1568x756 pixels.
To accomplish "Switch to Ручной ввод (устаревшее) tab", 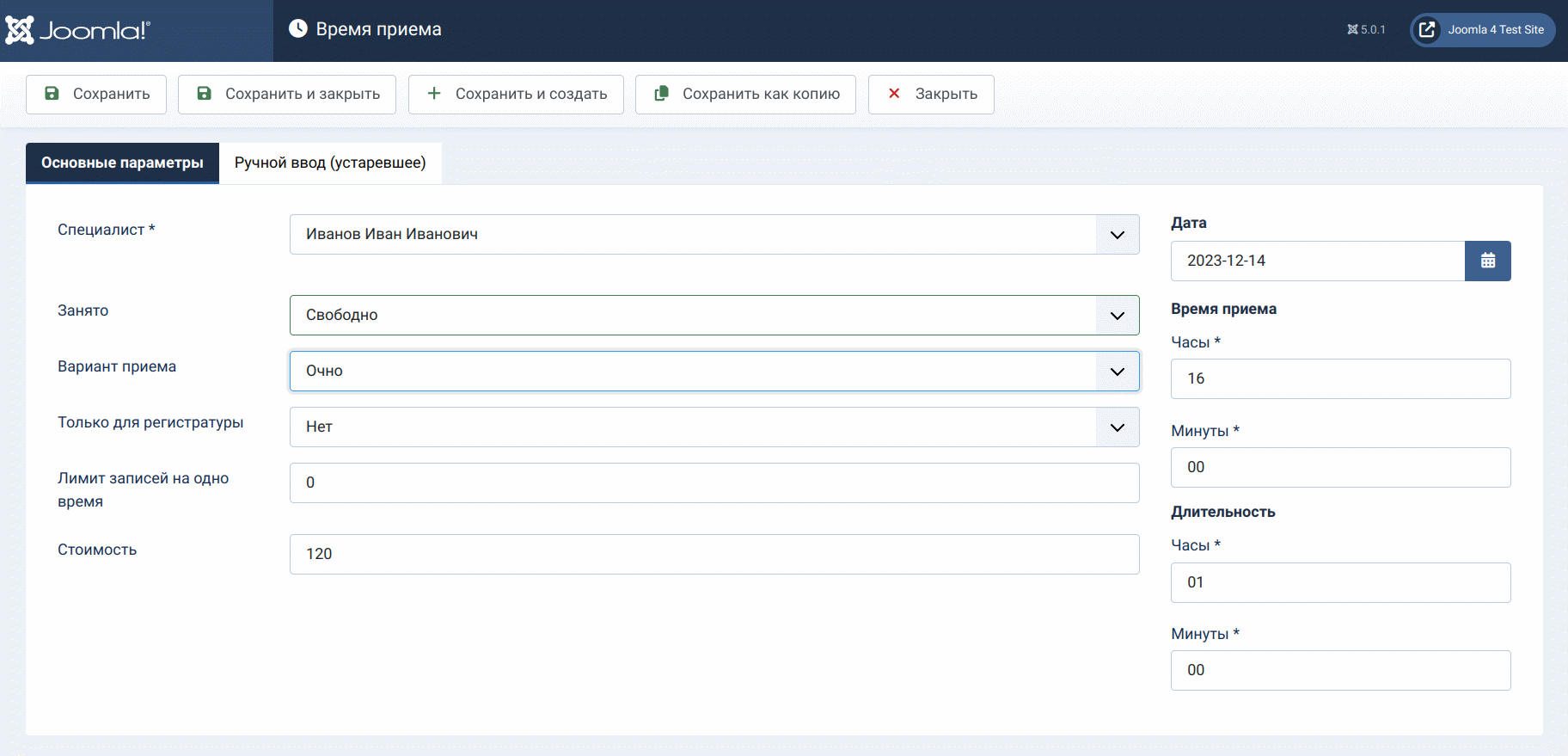I will pos(330,163).
